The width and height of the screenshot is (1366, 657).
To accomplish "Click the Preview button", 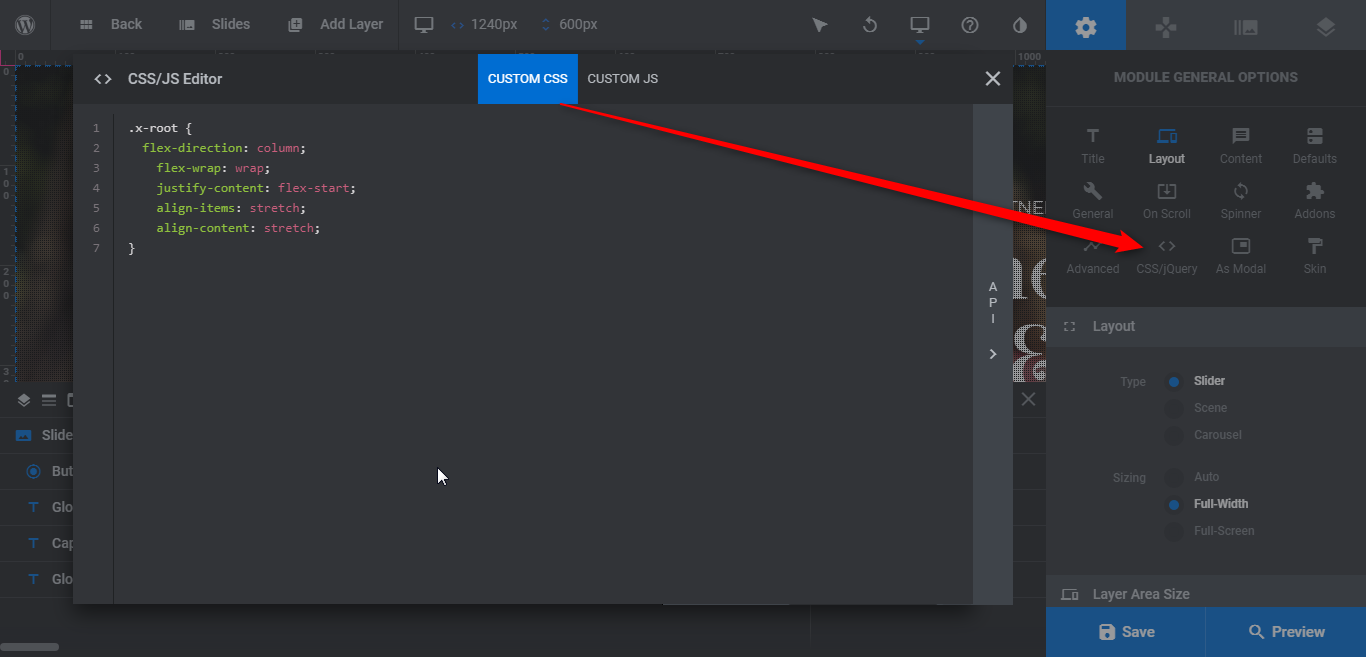I will (x=1286, y=632).
